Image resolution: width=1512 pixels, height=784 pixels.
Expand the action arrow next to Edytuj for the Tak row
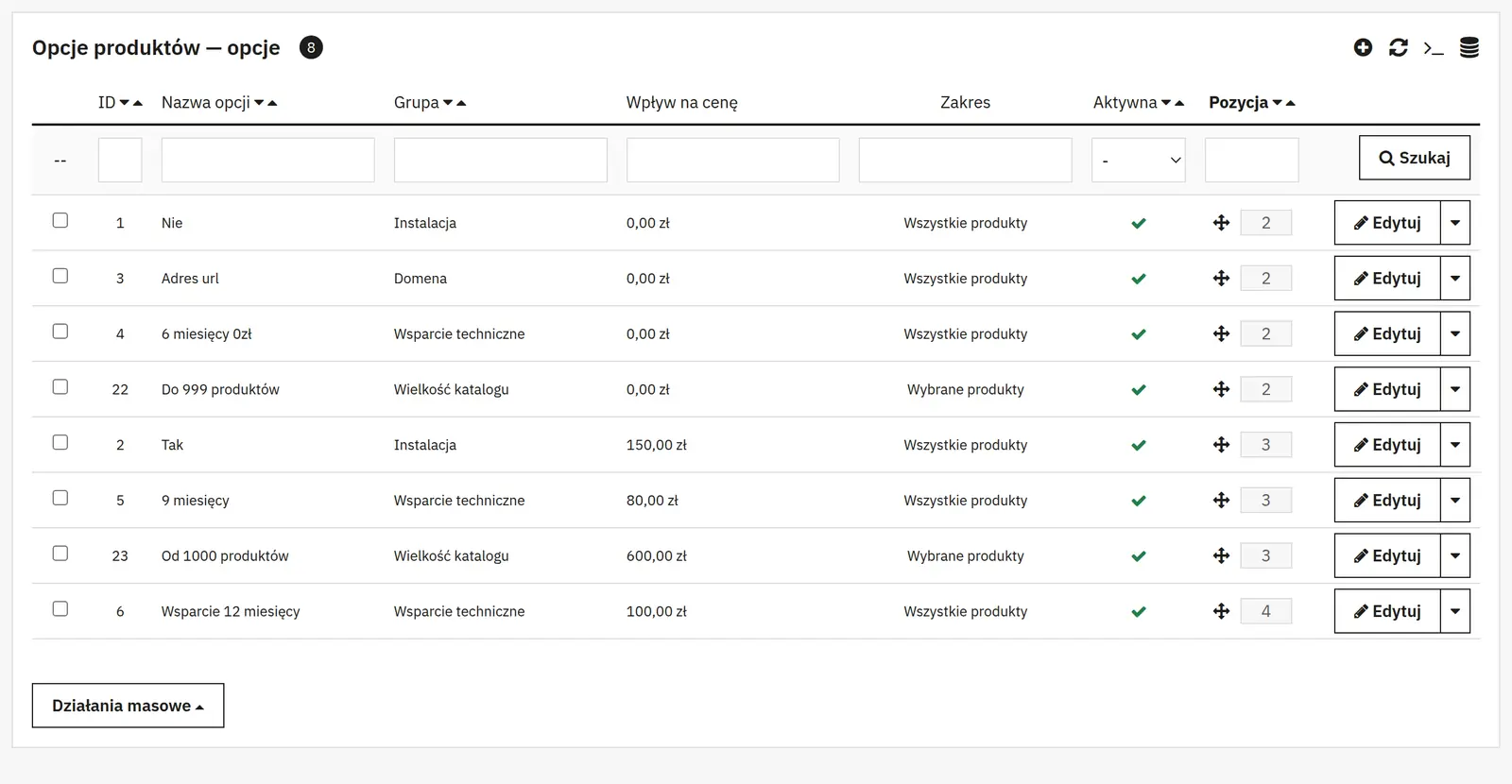(x=1455, y=445)
